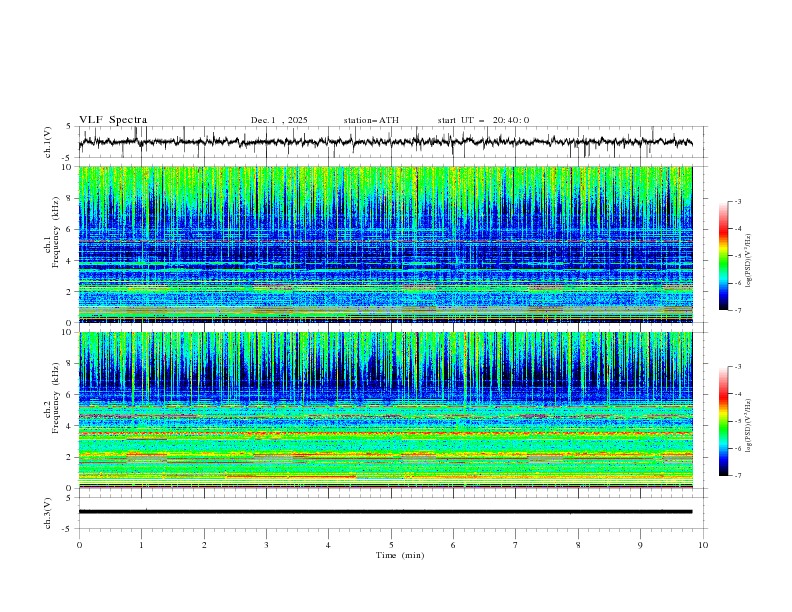Click the "10" minute tick on the time axis

(x=703, y=545)
